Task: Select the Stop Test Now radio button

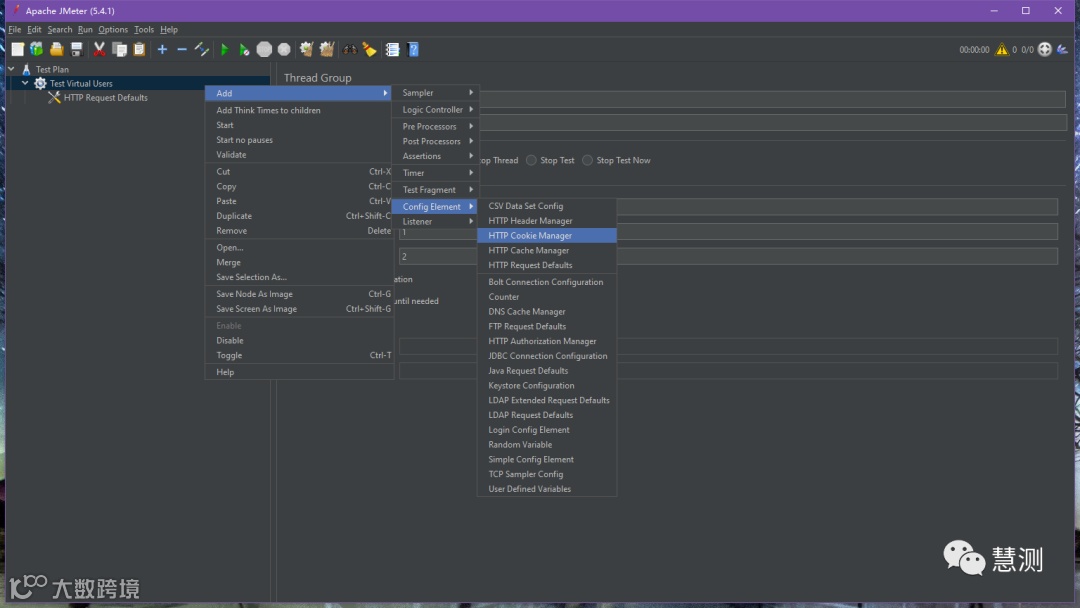Action: click(x=588, y=160)
